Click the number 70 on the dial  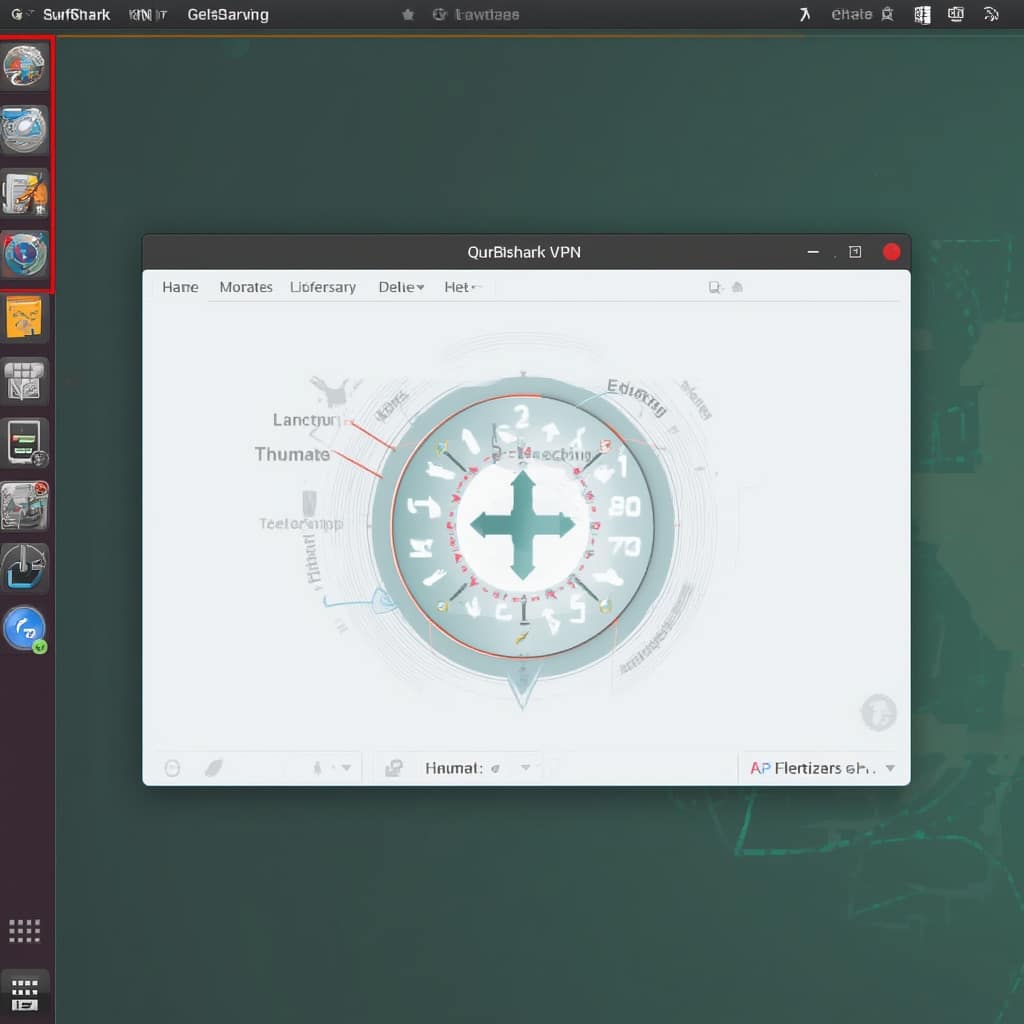click(624, 546)
